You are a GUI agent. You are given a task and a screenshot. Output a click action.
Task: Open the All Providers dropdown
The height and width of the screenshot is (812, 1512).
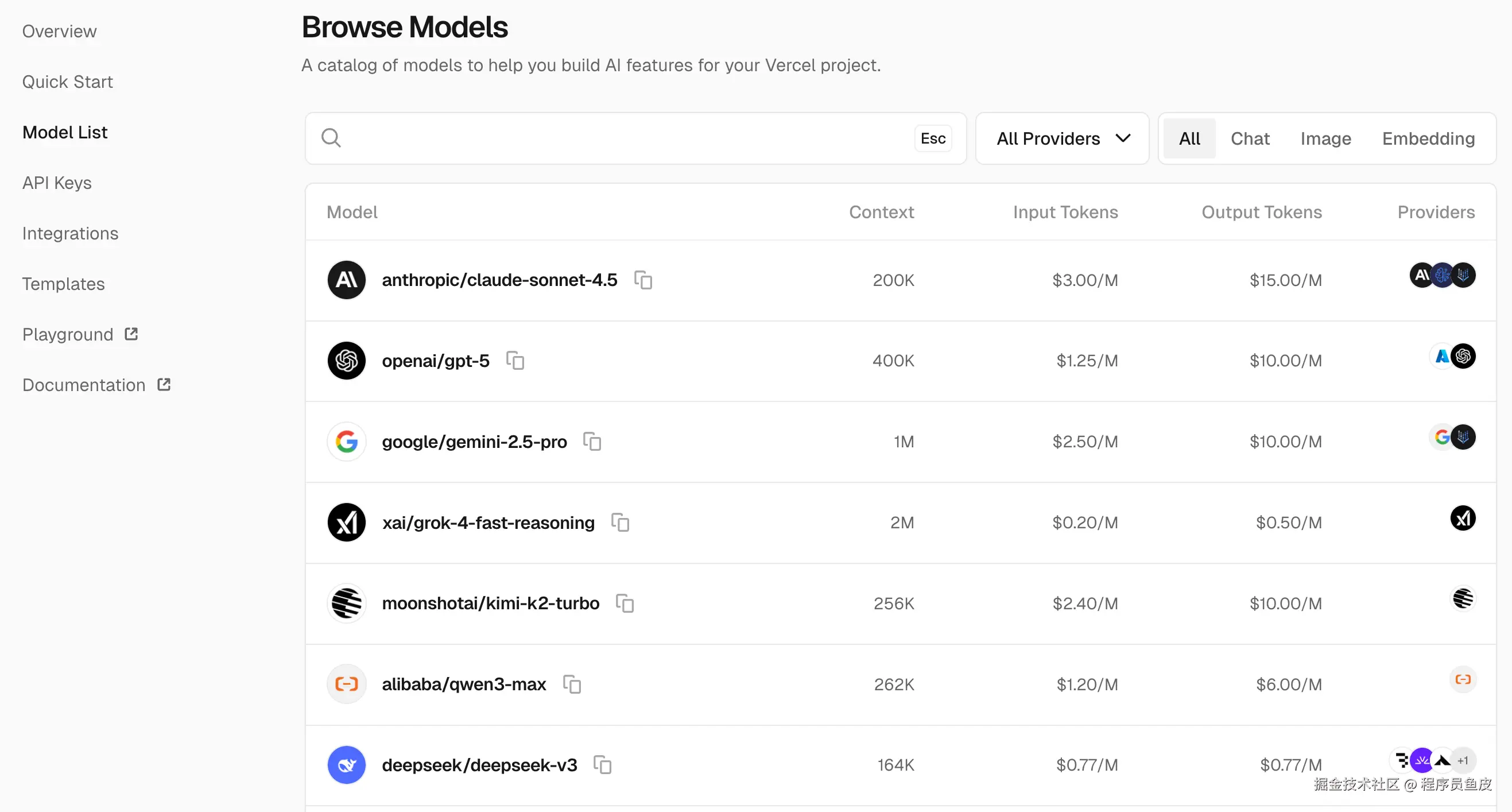point(1062,138)
